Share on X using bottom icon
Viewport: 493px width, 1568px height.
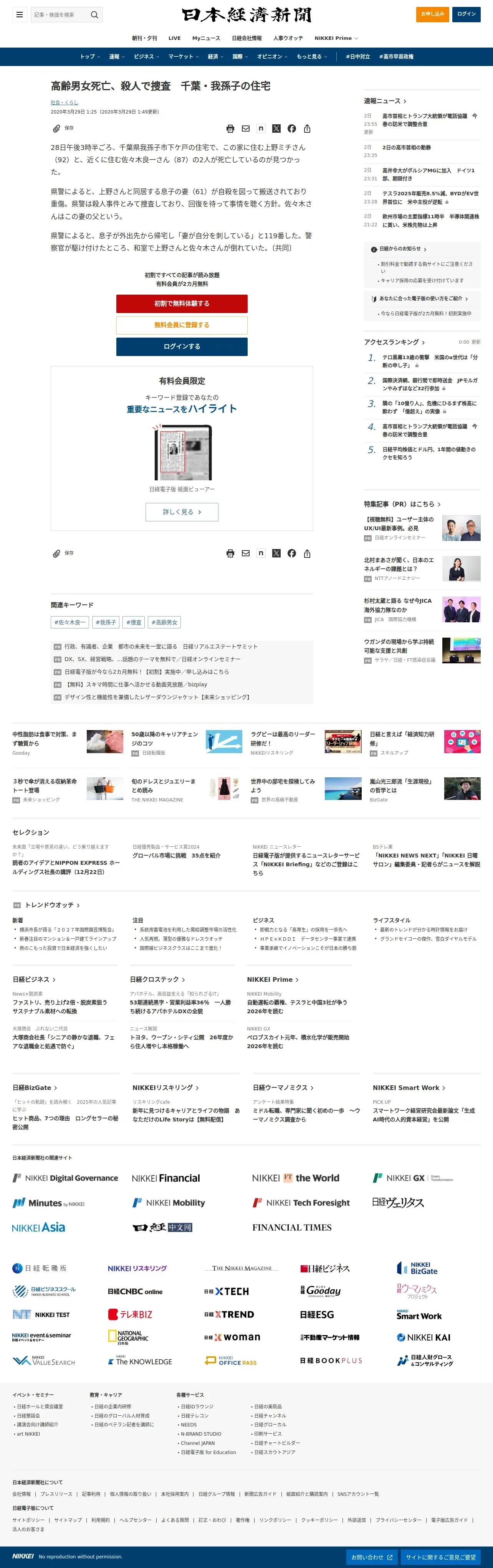point(276,553)
